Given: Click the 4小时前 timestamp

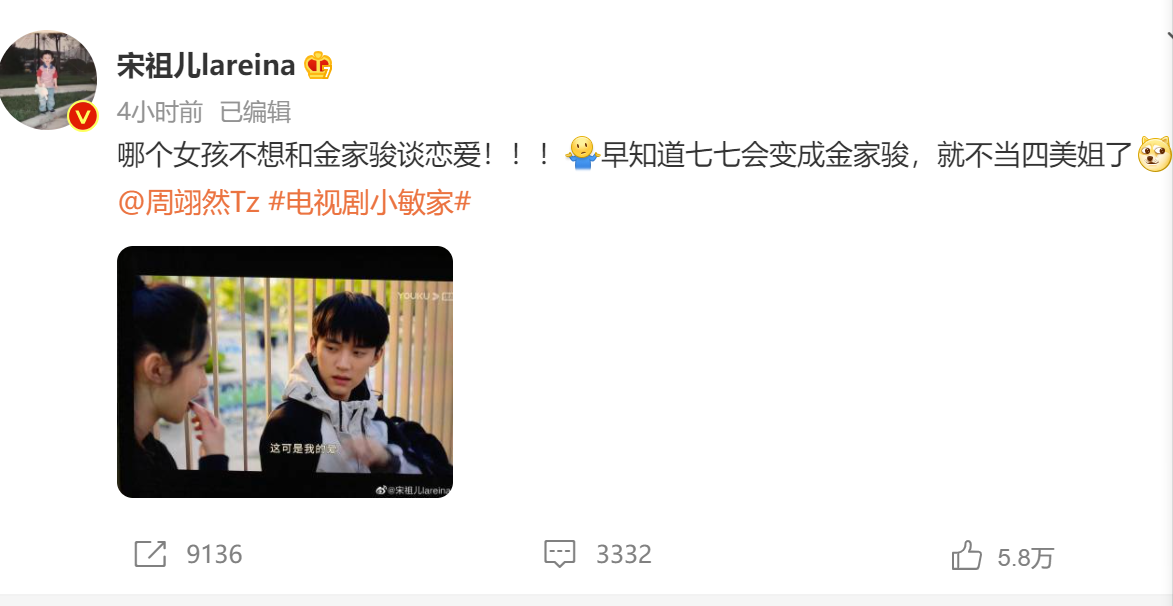Looking at the screenshot, I should [160, 112].
